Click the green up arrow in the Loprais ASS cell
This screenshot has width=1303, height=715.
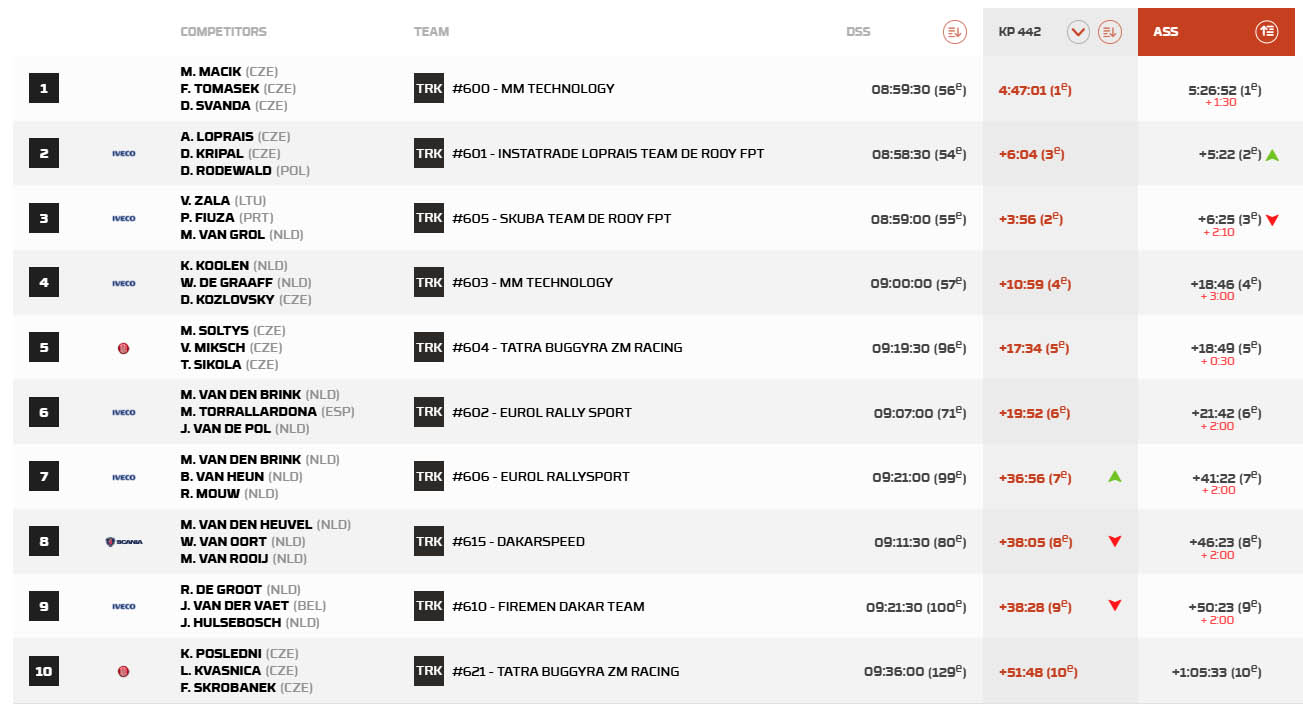point(1272,155)
